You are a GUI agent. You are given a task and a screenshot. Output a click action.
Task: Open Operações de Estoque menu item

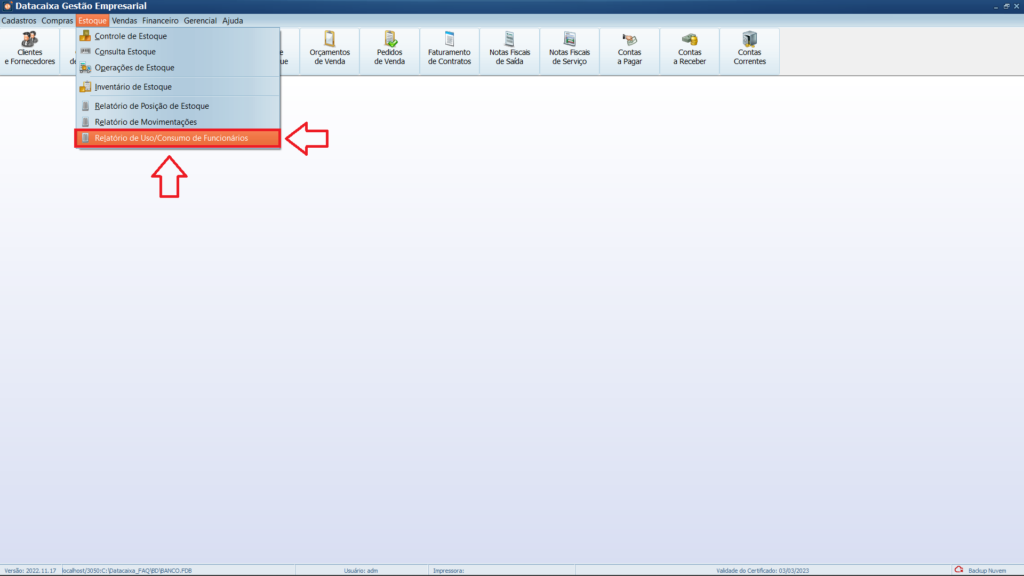pos(134,68)
